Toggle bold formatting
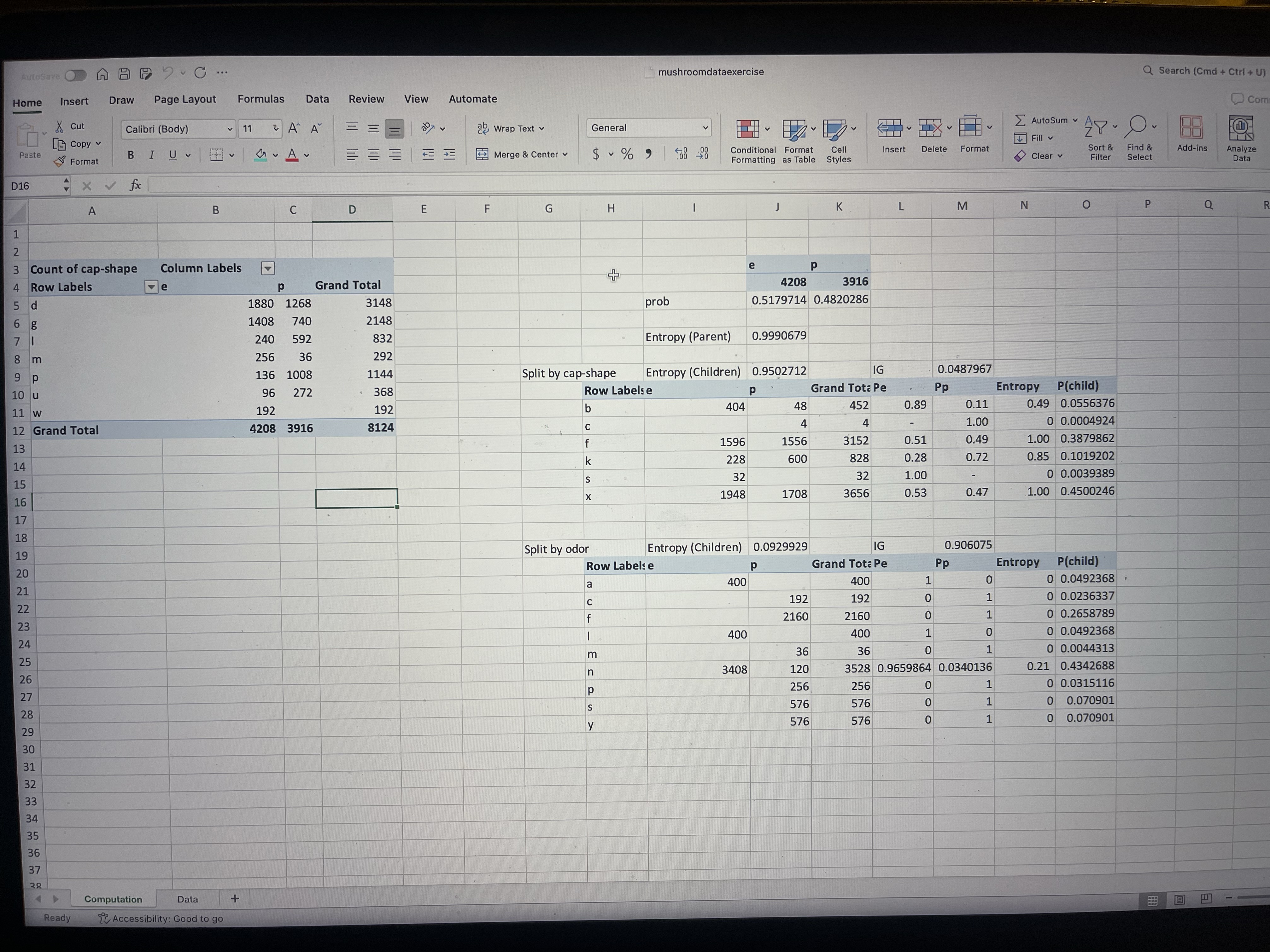 pos(130,155)
